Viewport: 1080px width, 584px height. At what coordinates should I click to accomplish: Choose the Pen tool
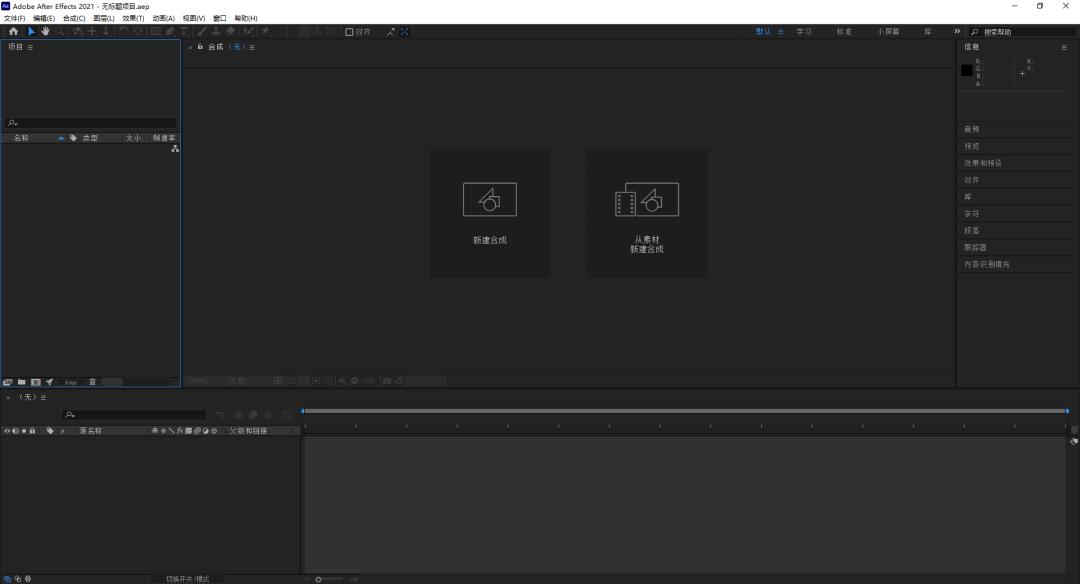[170, 31]
